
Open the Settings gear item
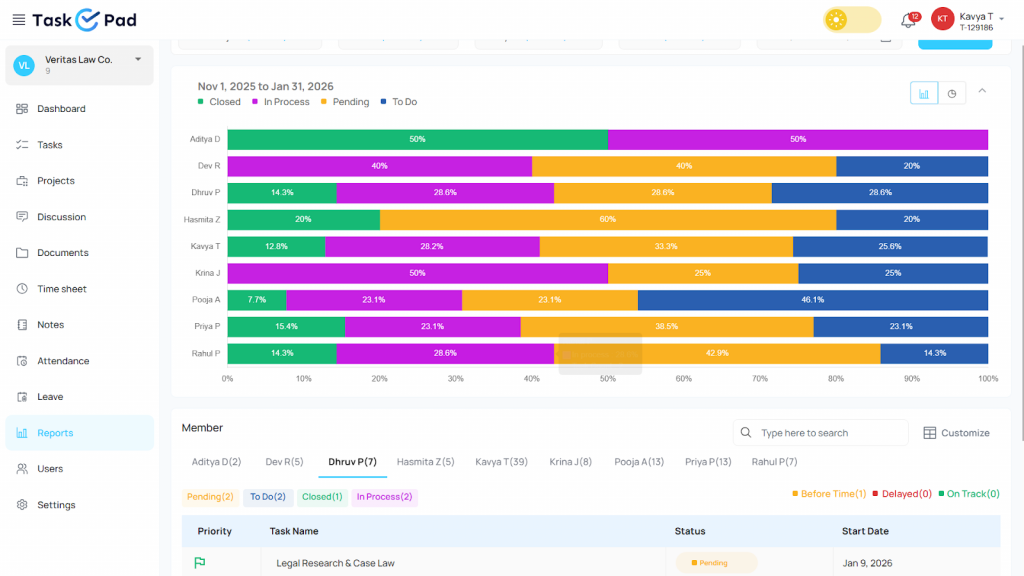click(56, 505)
